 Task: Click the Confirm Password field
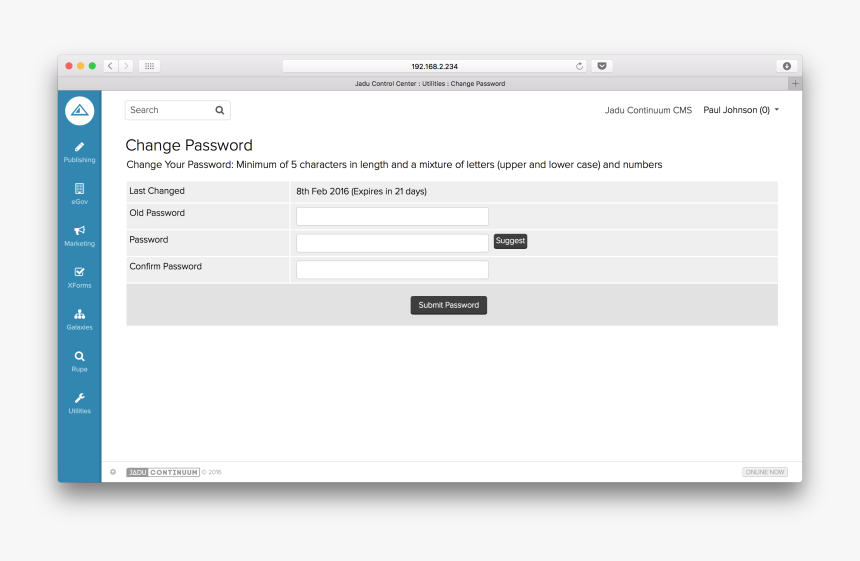[x=392, y=269]
